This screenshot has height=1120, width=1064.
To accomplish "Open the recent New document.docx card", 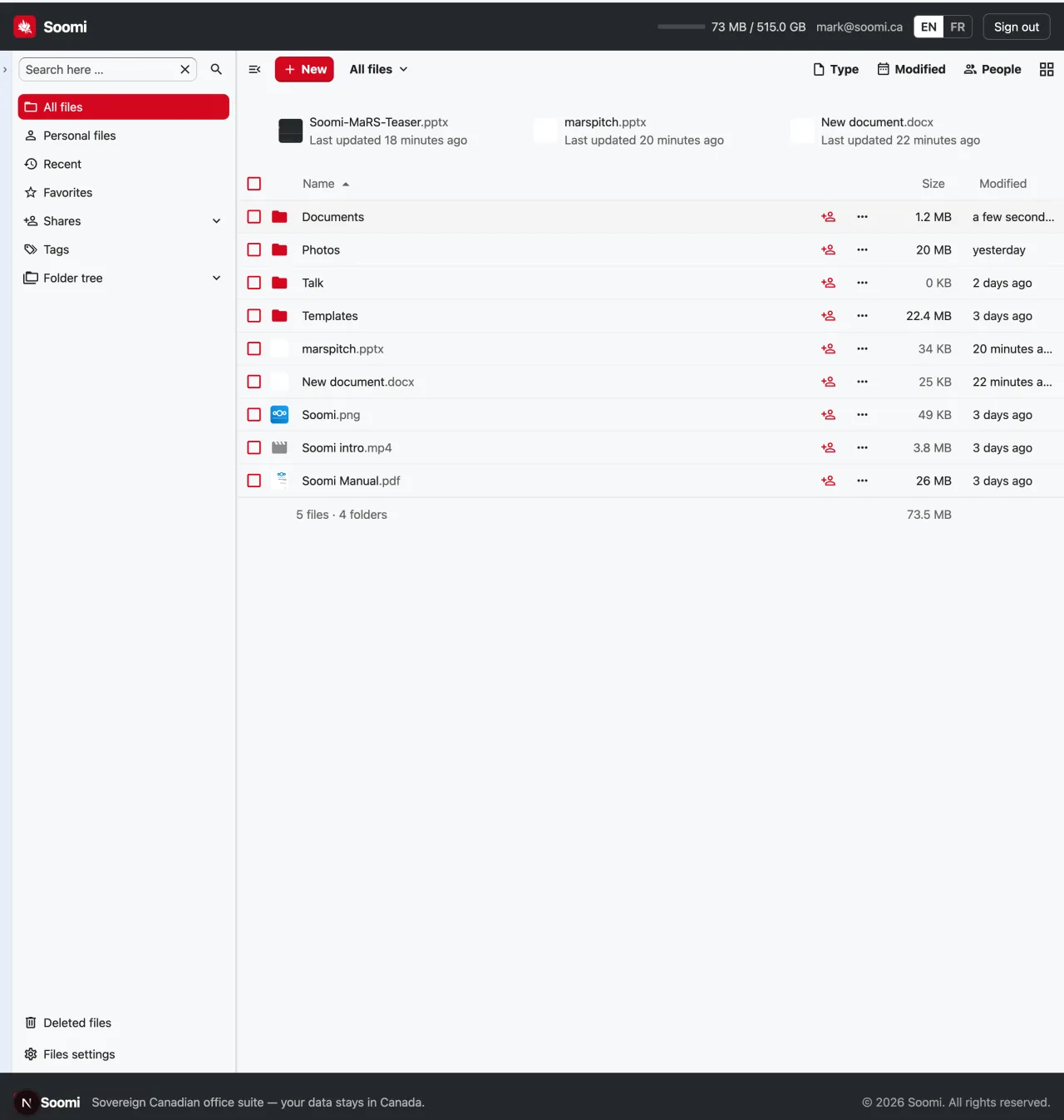I will 885,131.
